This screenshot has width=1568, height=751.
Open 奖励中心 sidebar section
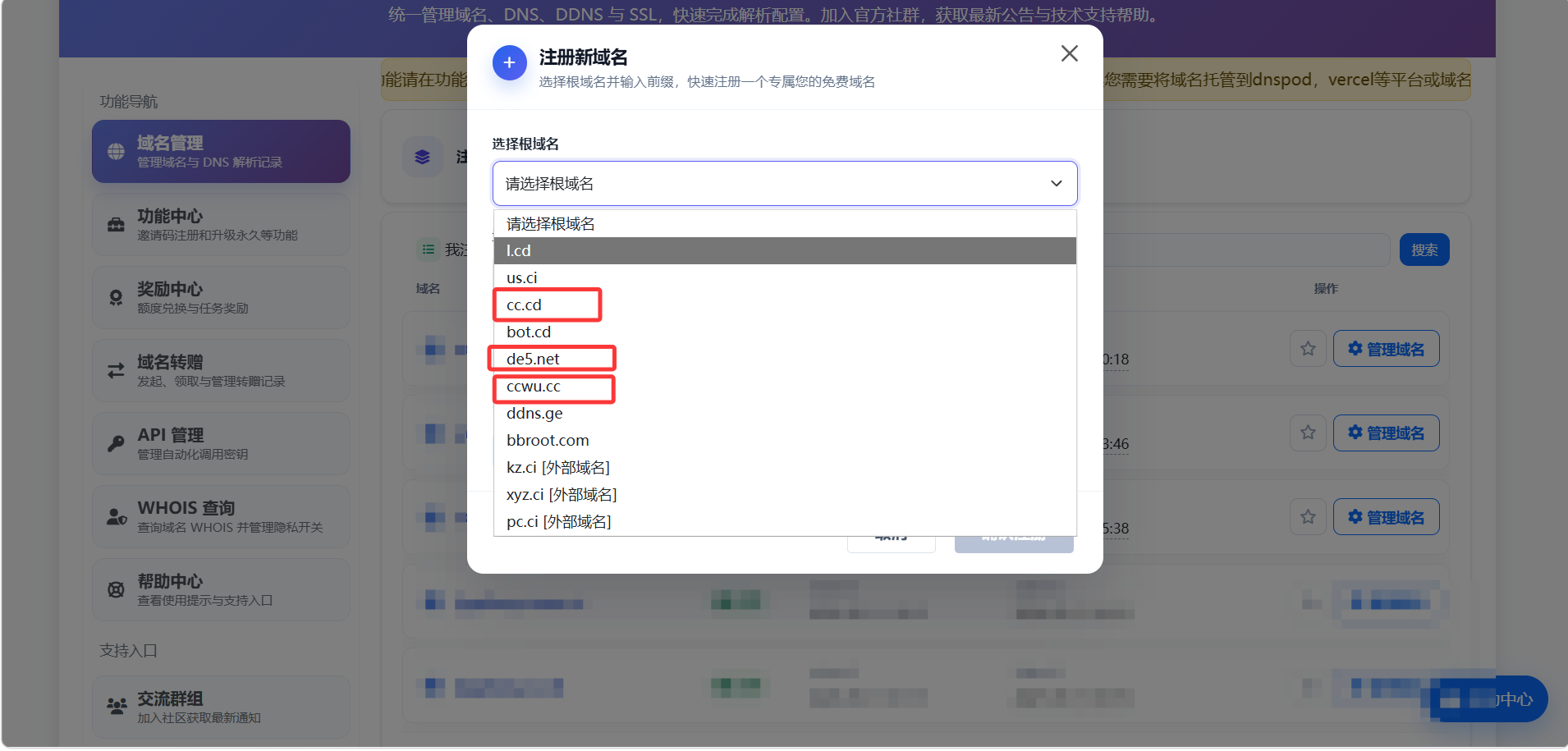pos(221,297)
